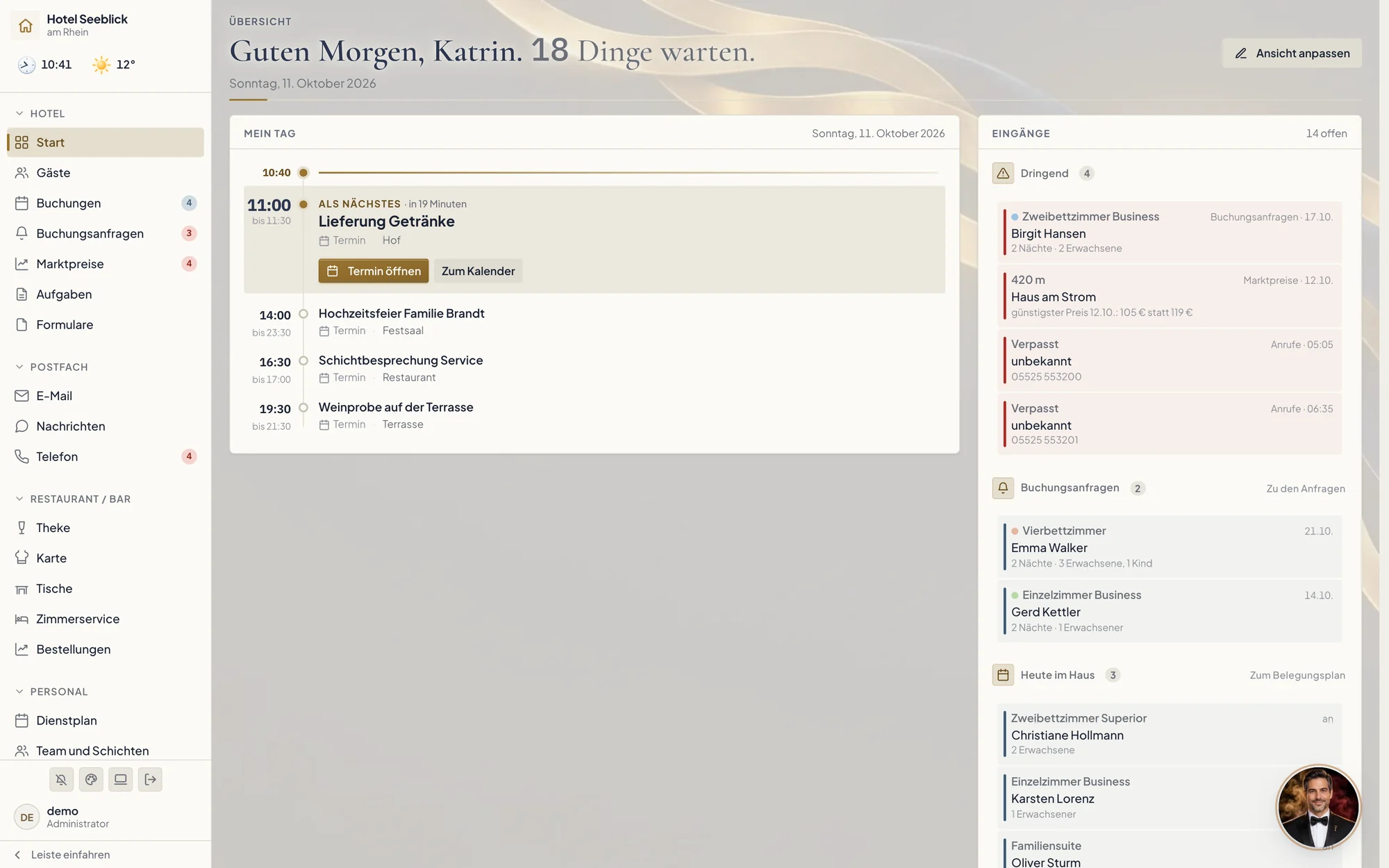Image resolution: width=1389 pixels, height=868 pixels.
Task: Select the Start sidebar item
Action: [x=106, y=142]
